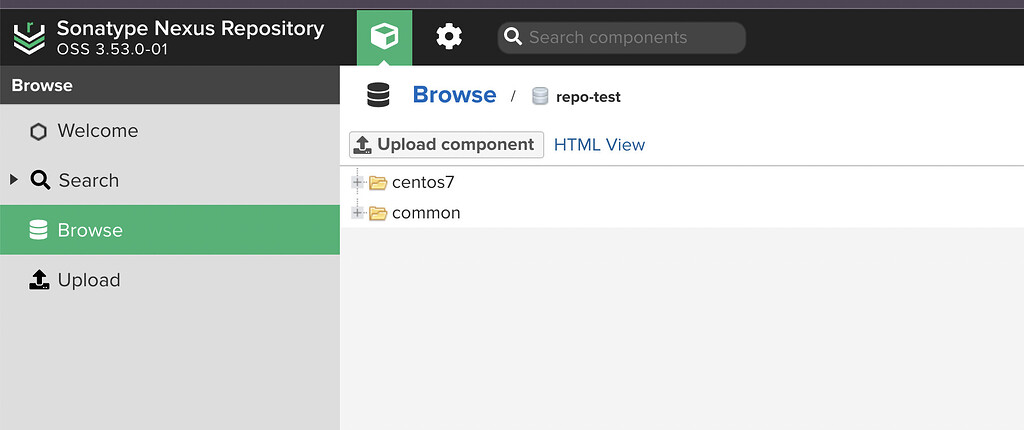Click the Sonatype Nexus logo icon
The height and width of the screenshot is (430, 1024).
coord(29,38)
